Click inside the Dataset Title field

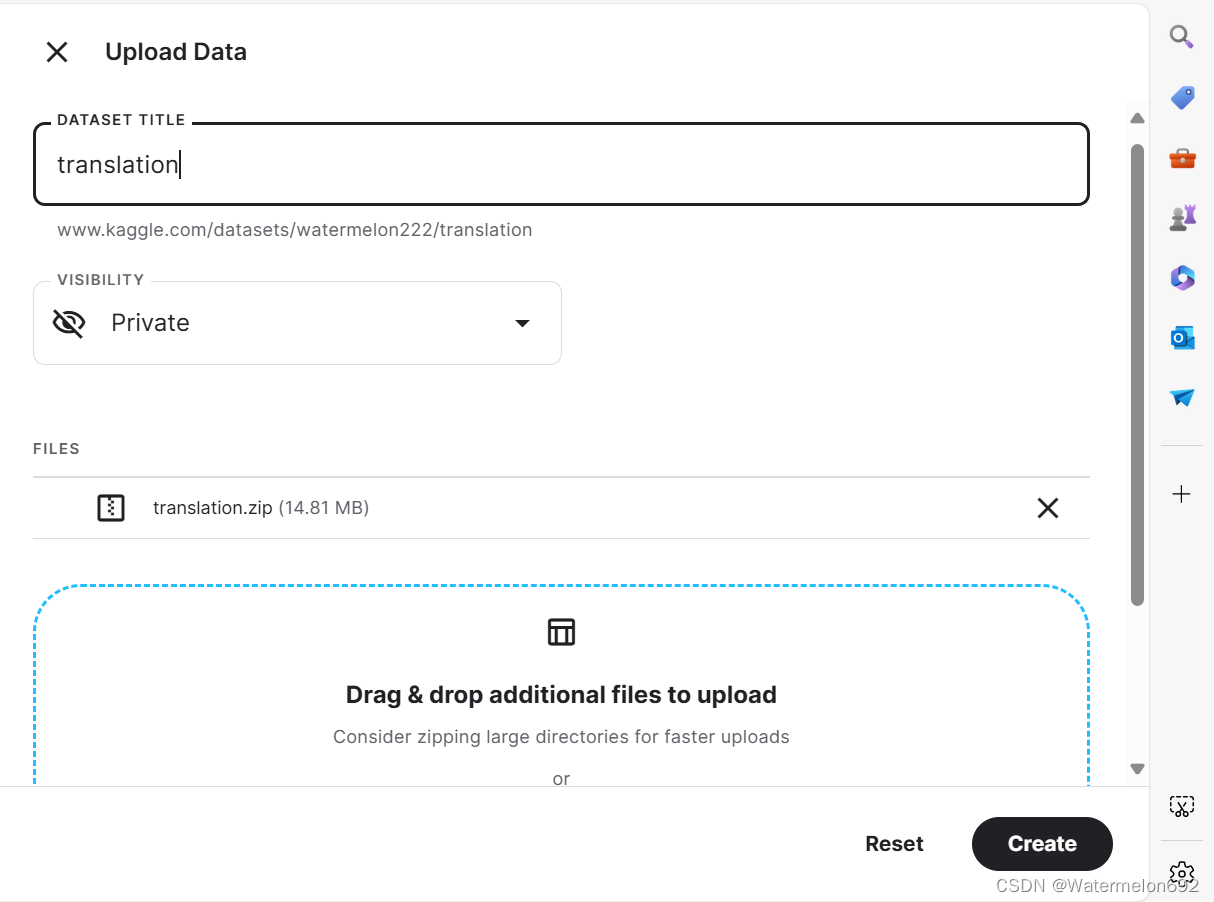[x=560, y=164]
